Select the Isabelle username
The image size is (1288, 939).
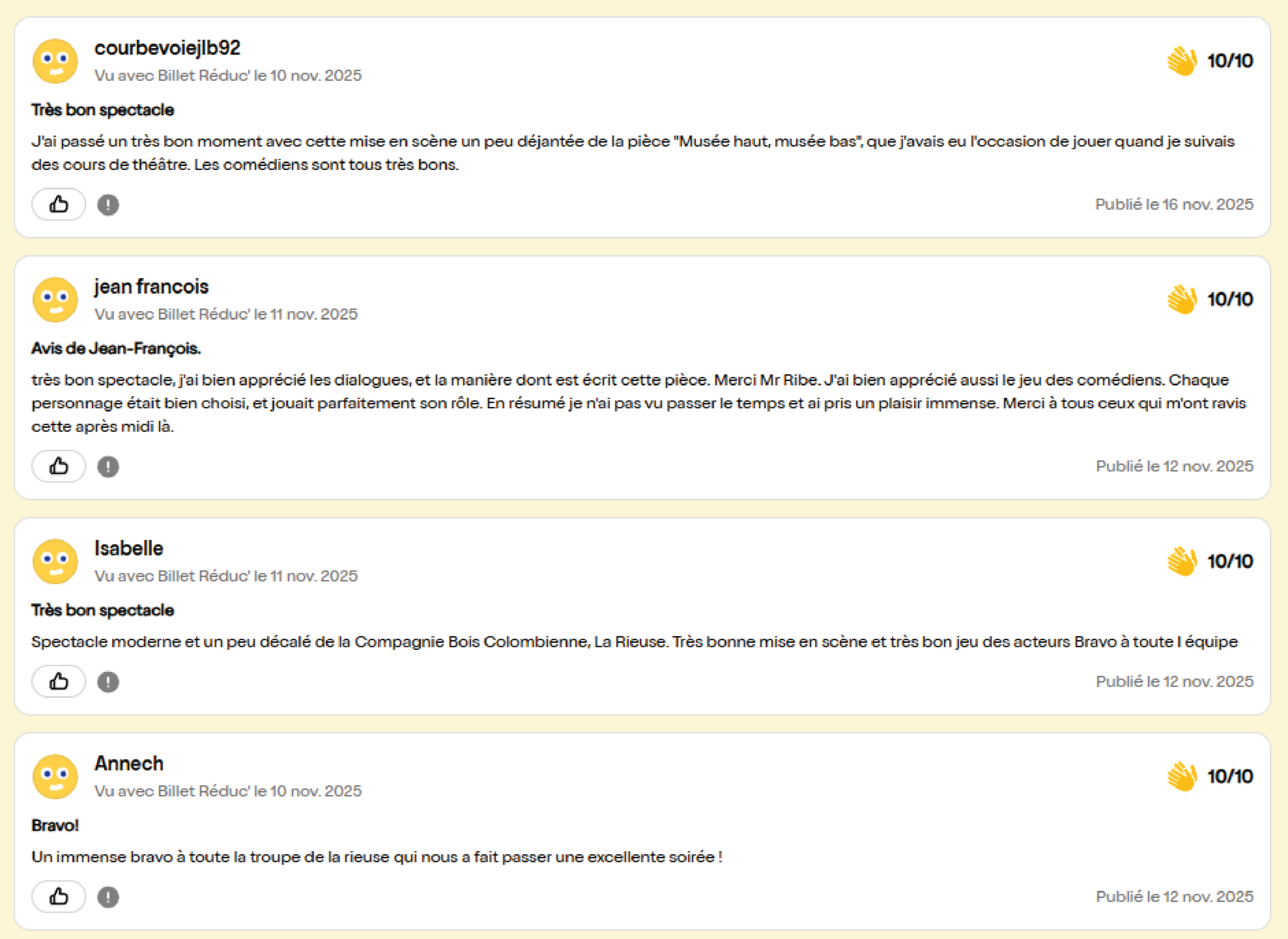[x=128, y=548]
